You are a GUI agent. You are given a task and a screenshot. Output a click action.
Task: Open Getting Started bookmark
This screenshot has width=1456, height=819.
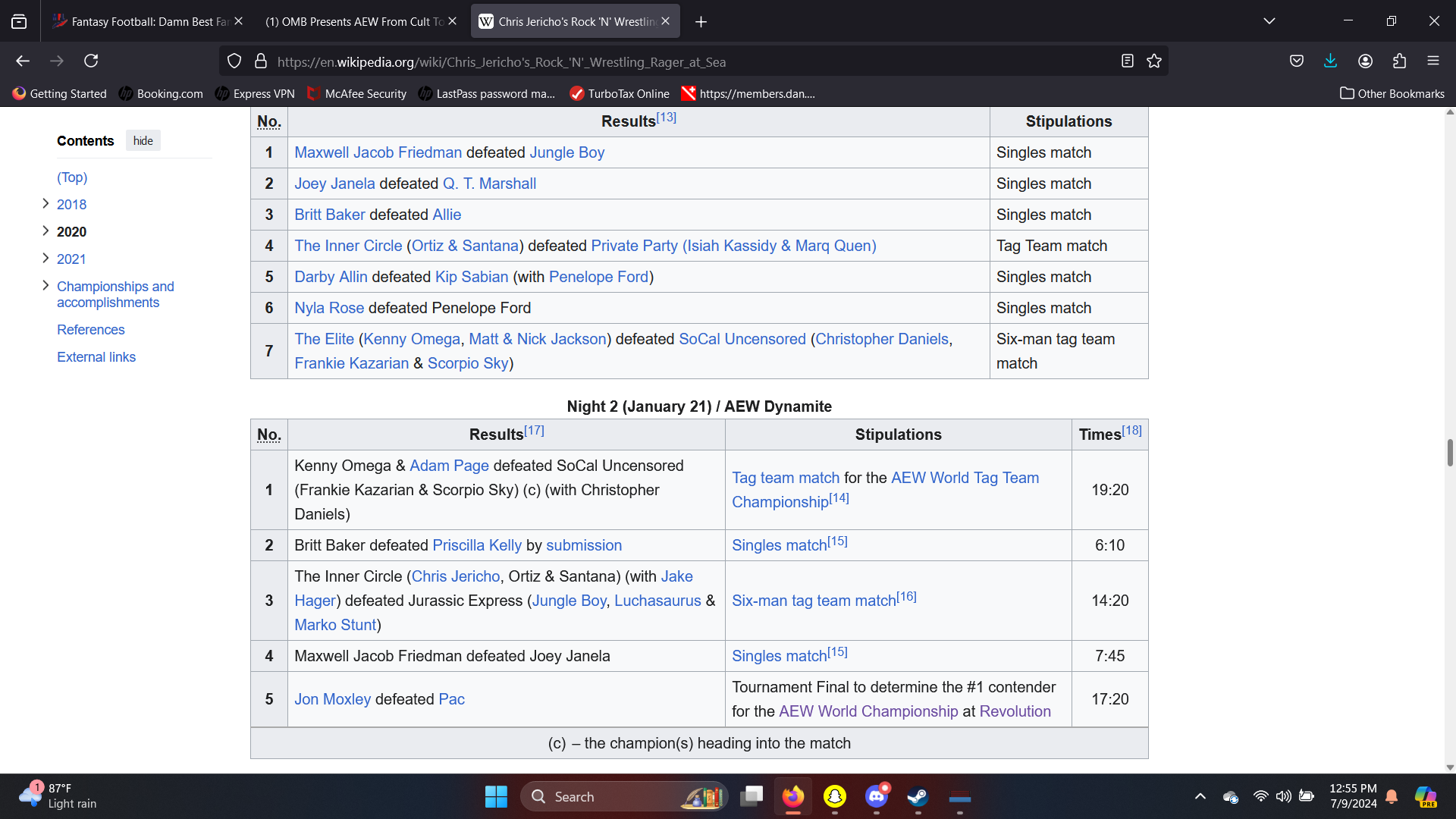pos(59,93)
